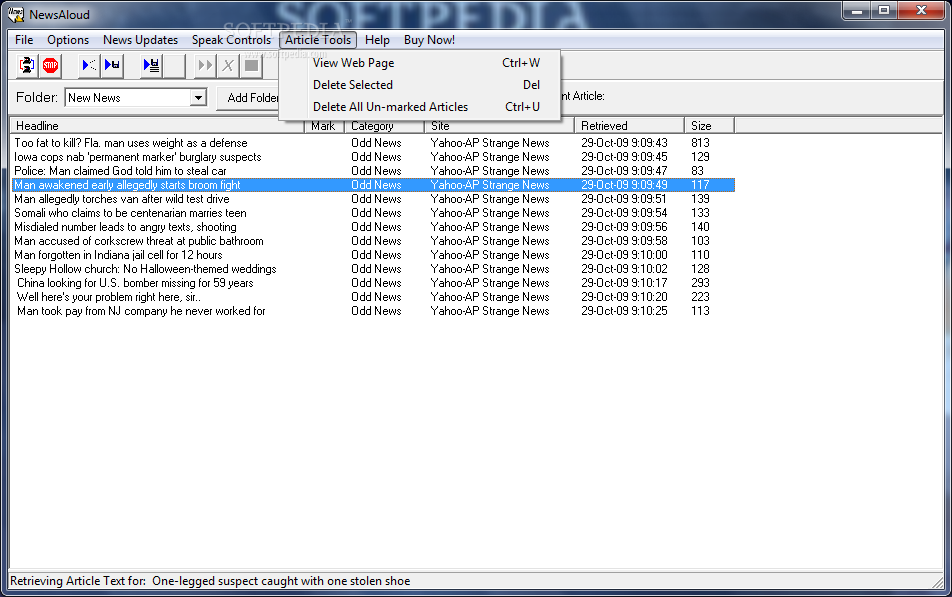Screen dimensions: 952x597
Task: Click the status bar retrieving article text
Action: [210, 581]
